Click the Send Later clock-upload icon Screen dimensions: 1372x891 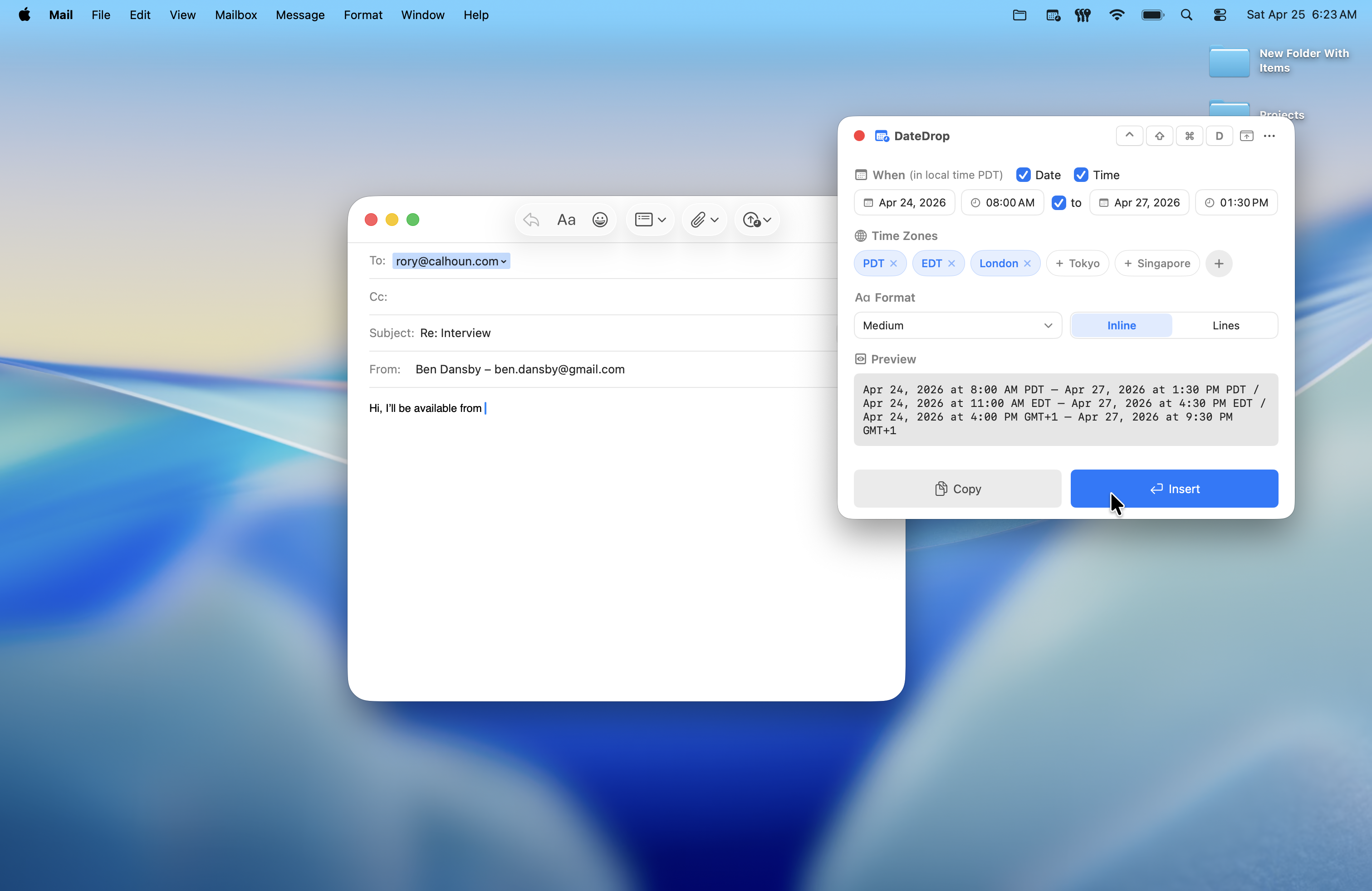[x=750, y=220]
